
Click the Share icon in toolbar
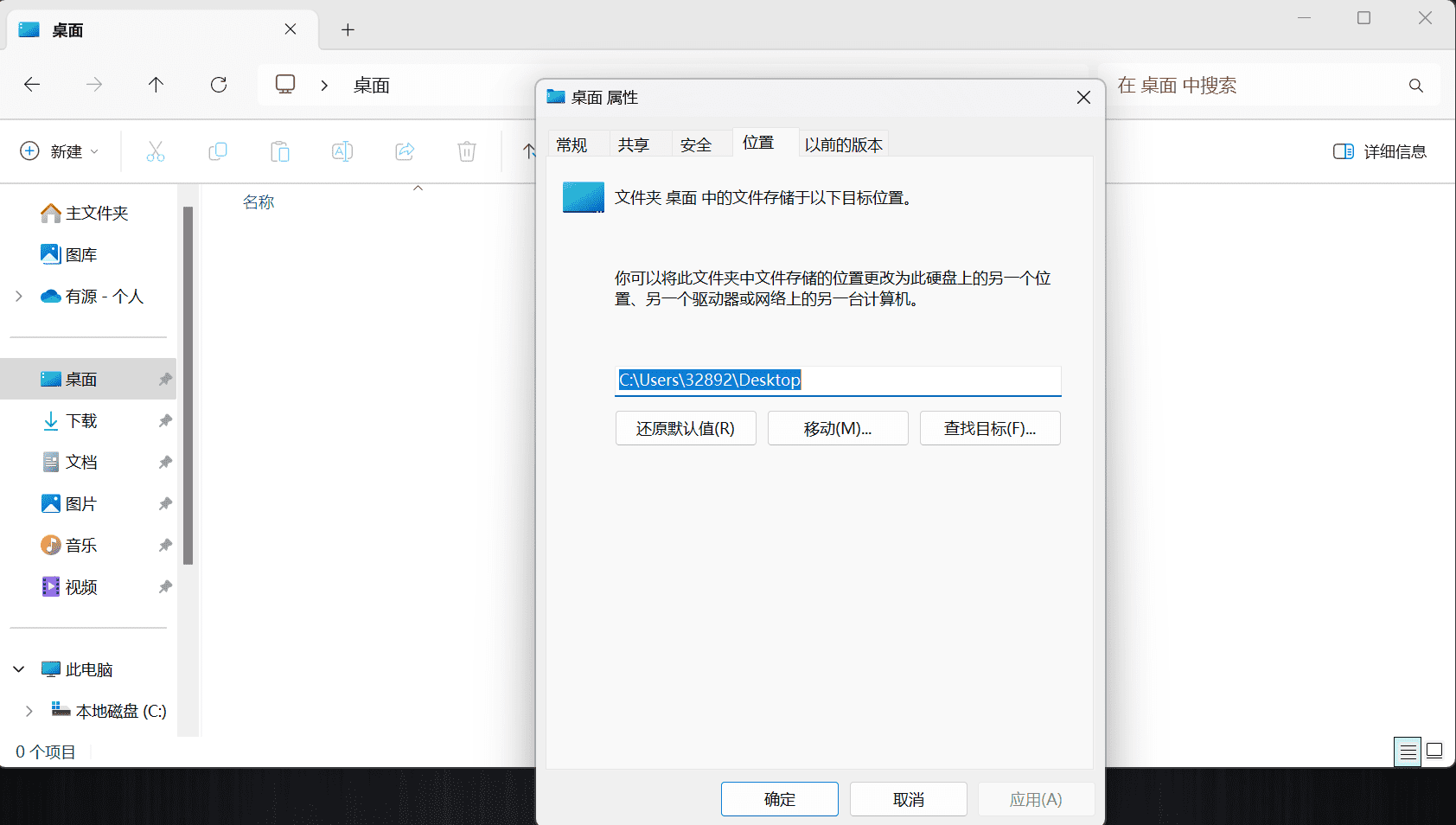pos(405,152)
